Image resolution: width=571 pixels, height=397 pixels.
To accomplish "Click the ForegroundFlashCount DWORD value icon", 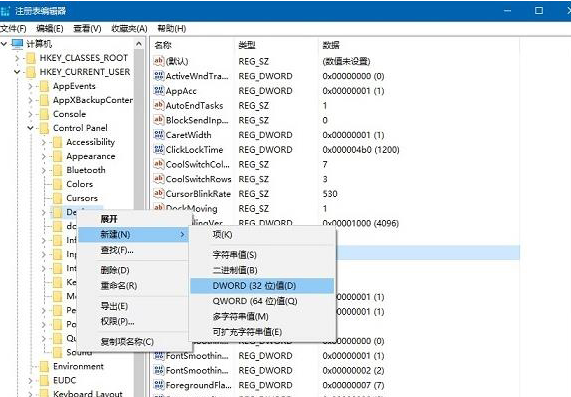I will point(158,385).
